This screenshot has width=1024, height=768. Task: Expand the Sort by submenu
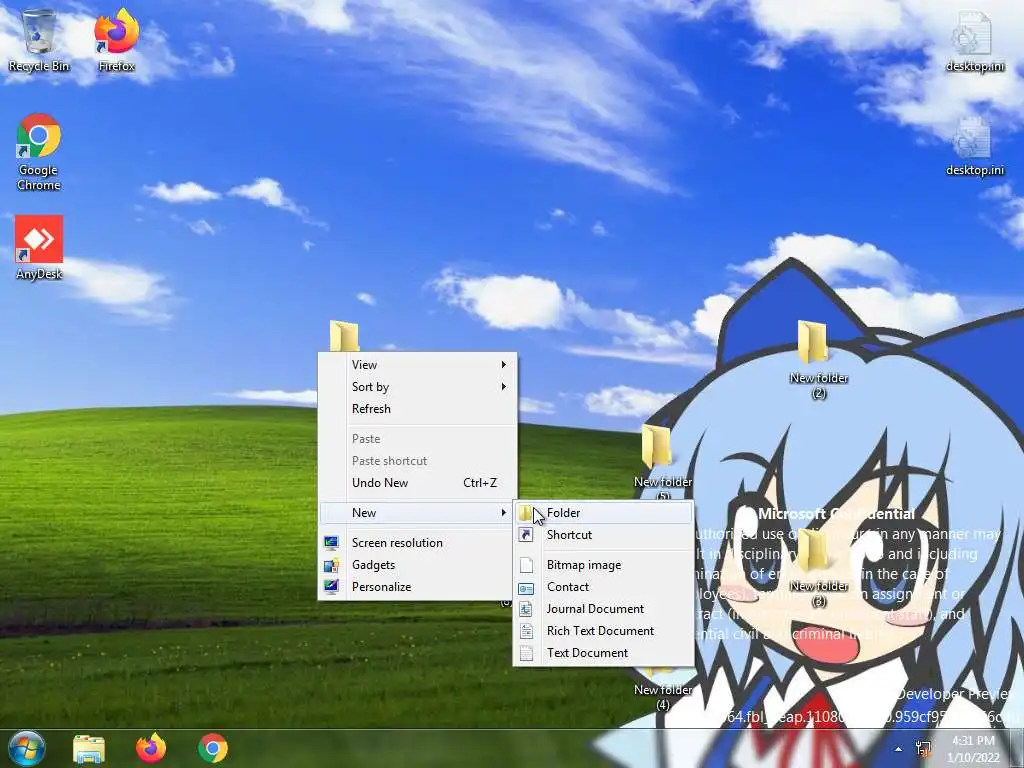[x=417, y=387]
